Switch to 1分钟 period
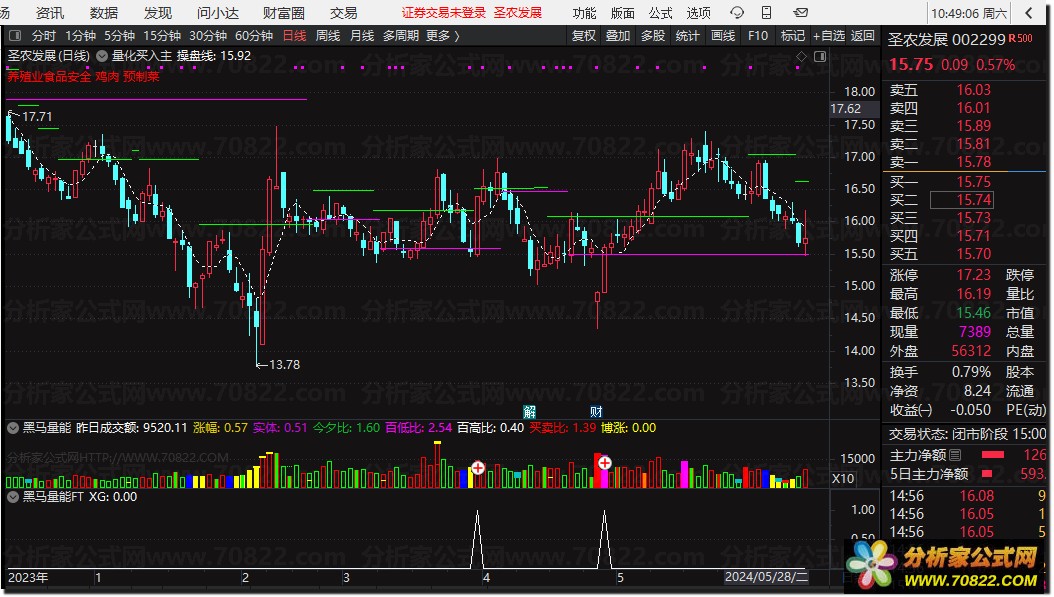The height and width of the screenshot is (597, 1054). [81, 36]
